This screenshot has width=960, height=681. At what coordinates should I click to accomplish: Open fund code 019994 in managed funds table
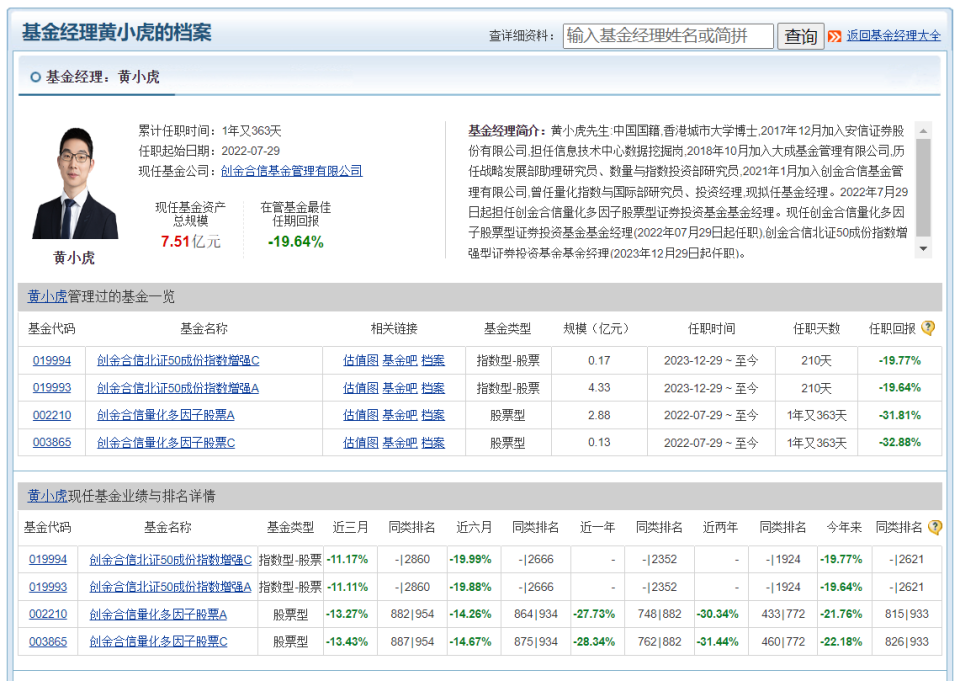(51, 360)
